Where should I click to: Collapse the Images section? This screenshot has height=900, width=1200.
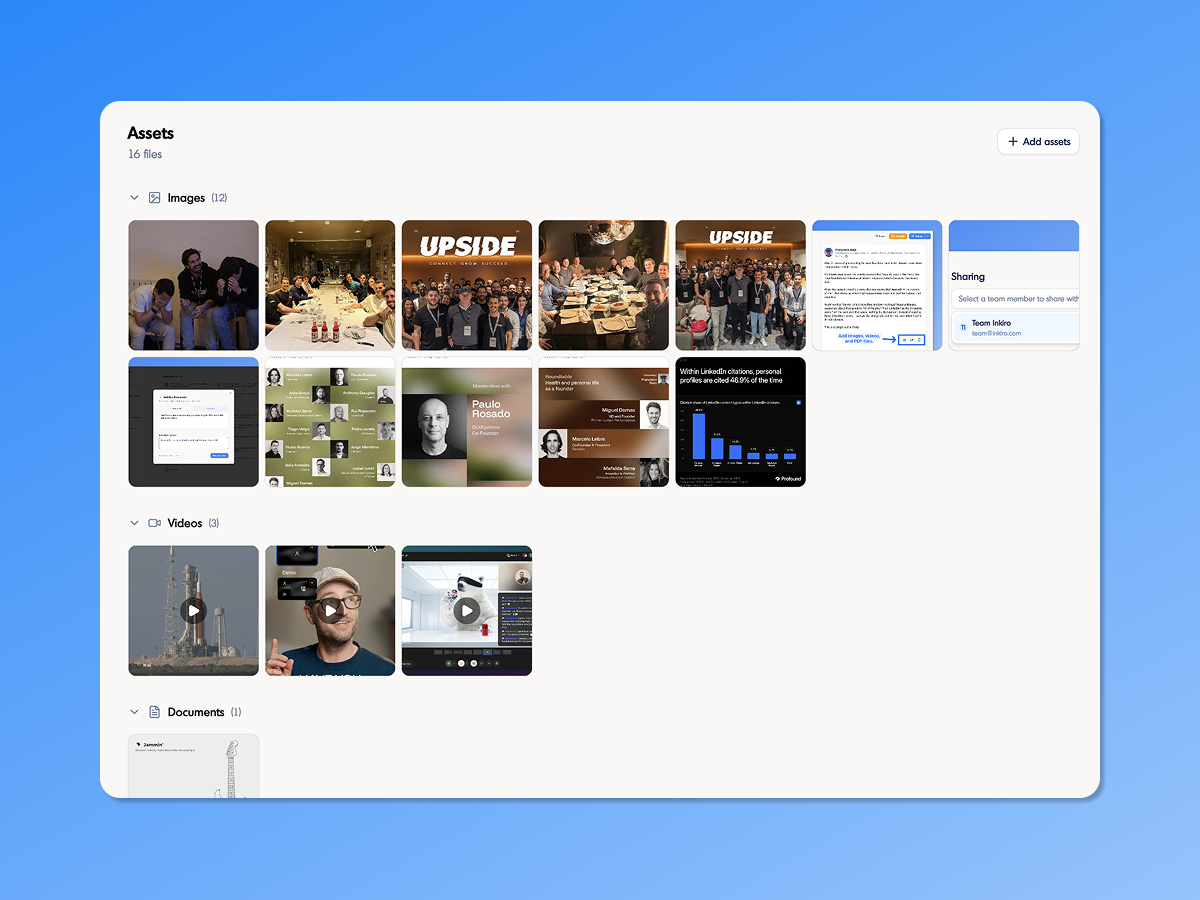tap(134, 197)
